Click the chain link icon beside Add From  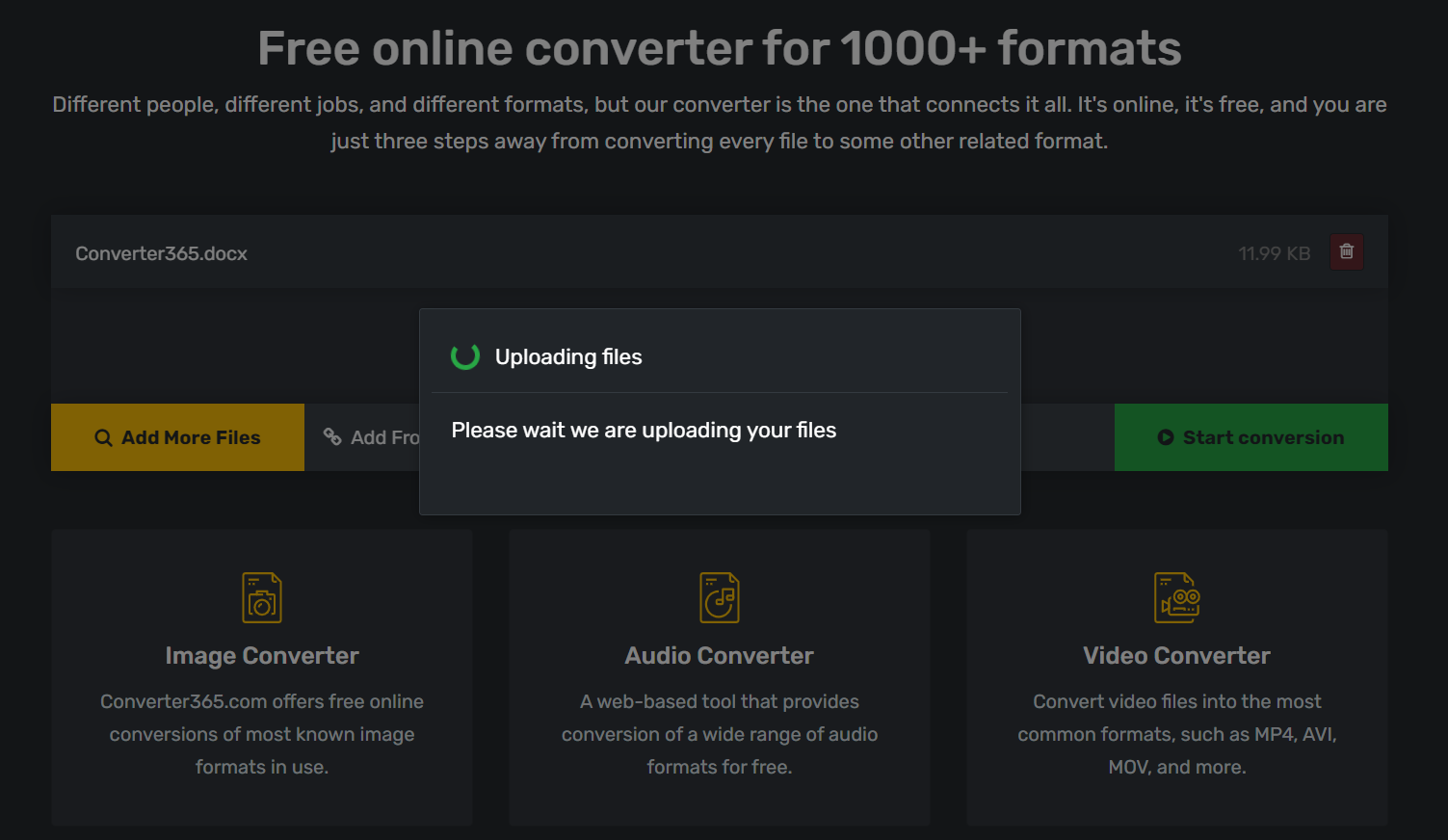tap(332, 437)
